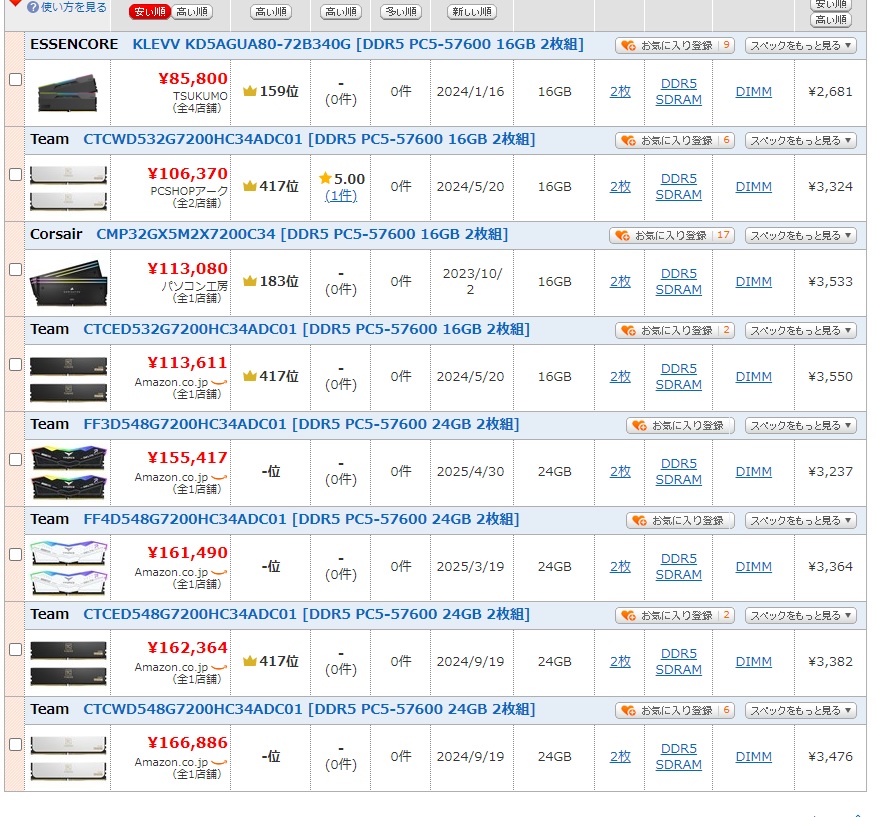877x817 pixels.
Task: Open スペックをもっと見る for Team CTCED548G7200HC34ADC01
Action: click(x=800, y=616)
